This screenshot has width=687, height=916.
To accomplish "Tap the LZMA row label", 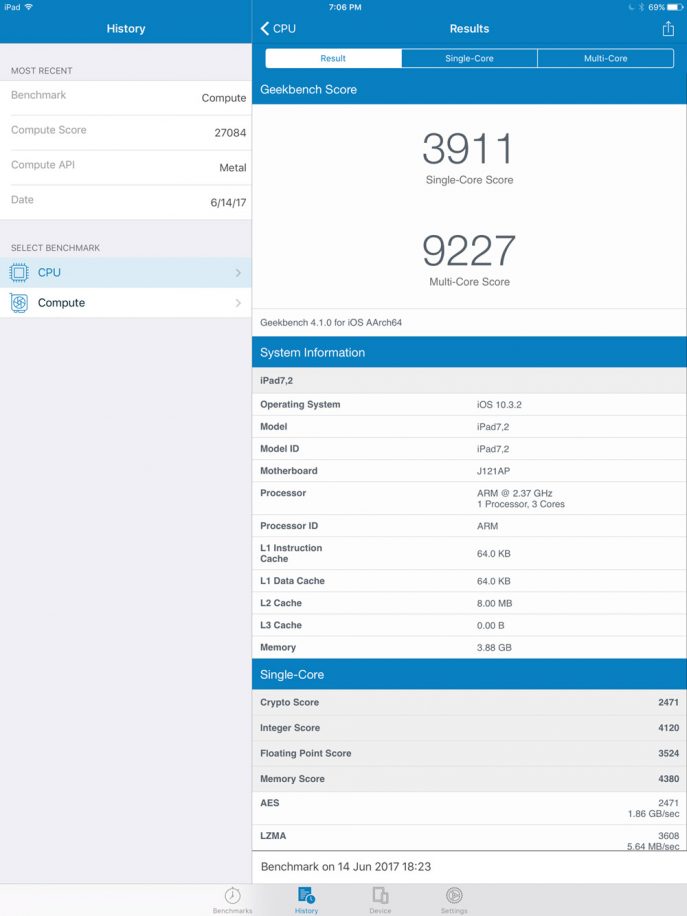I will [x=273, y=835].
